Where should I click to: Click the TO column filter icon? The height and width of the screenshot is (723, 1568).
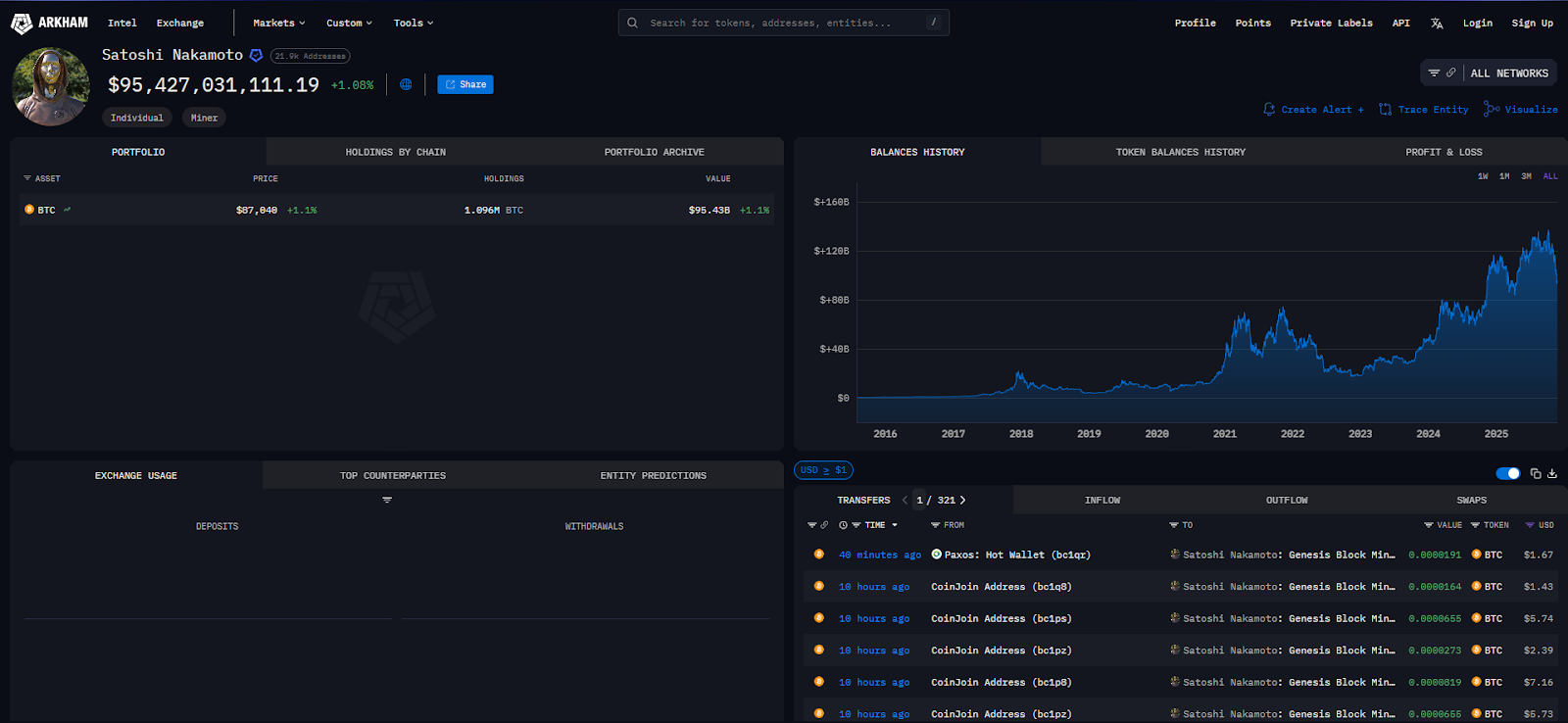point(1174,525)
